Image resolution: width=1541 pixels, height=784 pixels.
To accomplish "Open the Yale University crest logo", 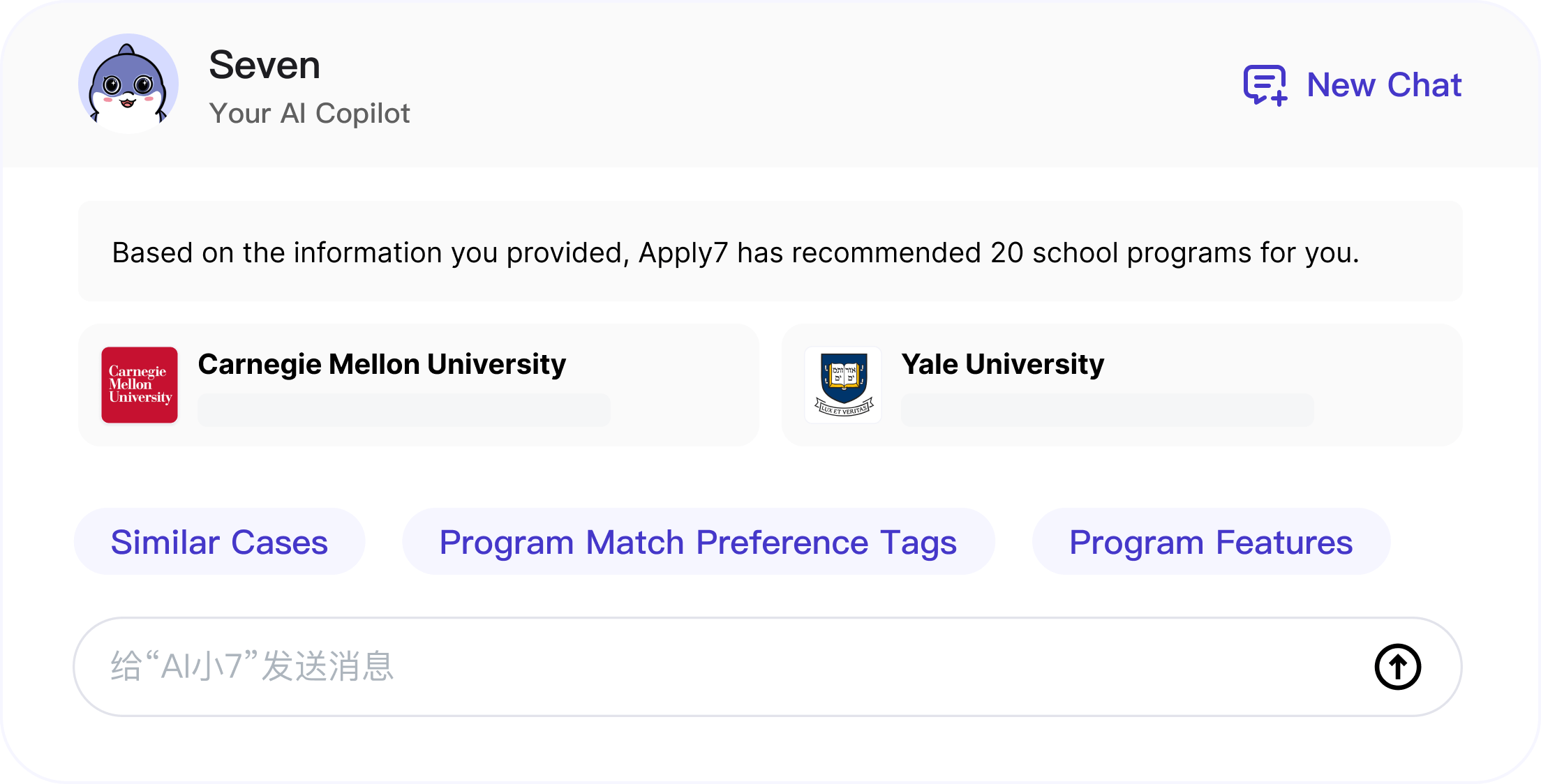I will coord(843,385).
